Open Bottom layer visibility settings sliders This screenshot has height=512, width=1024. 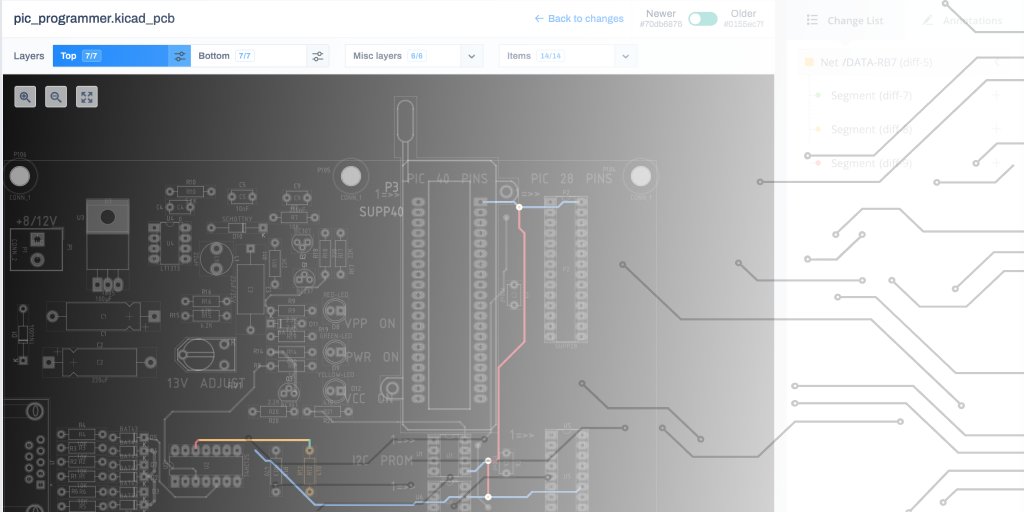[x=317, y=56]
